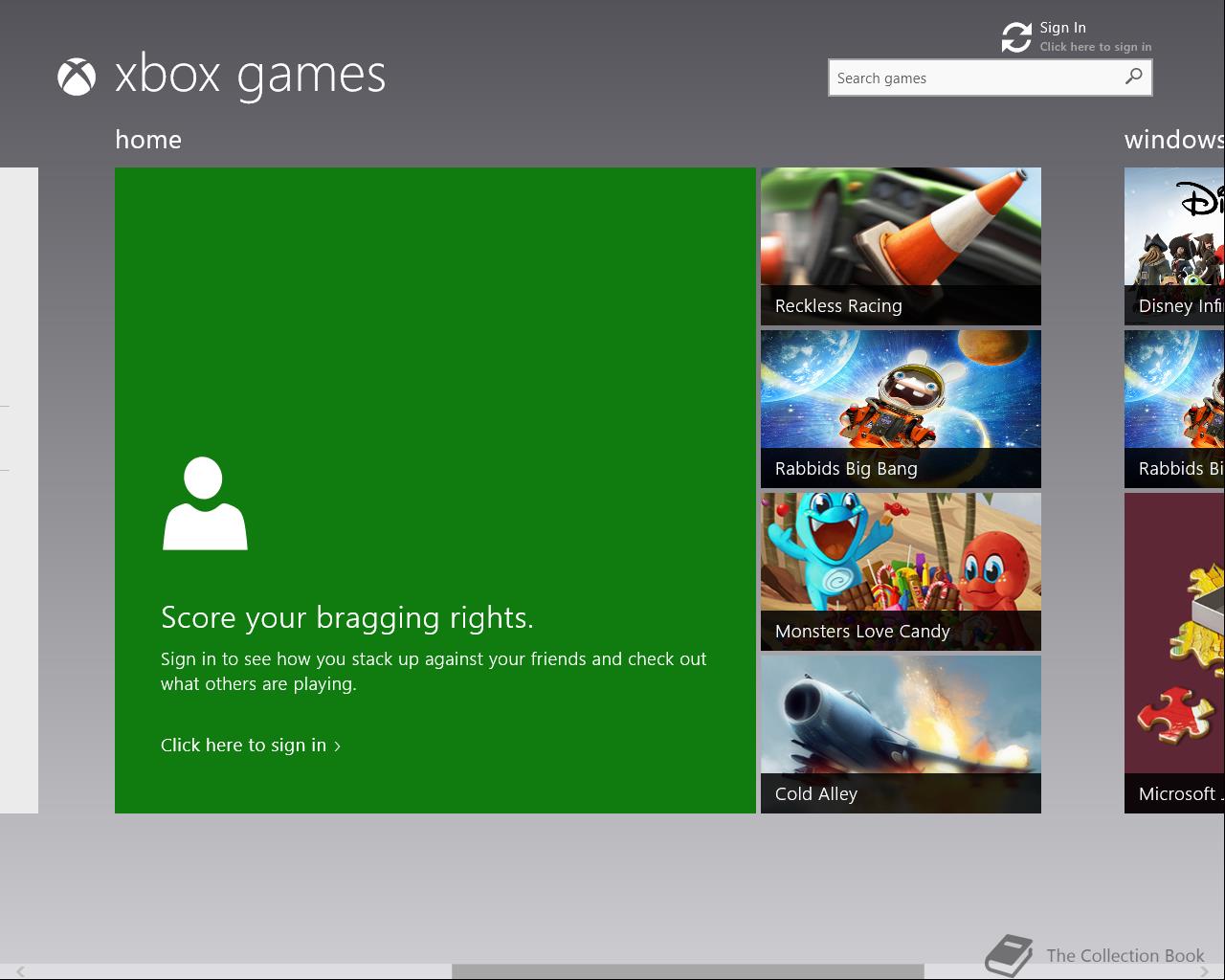Click the user silhouette icon on green tile
The width and height of the screenshot is (1225, 980).
click(x=205, y=503)
